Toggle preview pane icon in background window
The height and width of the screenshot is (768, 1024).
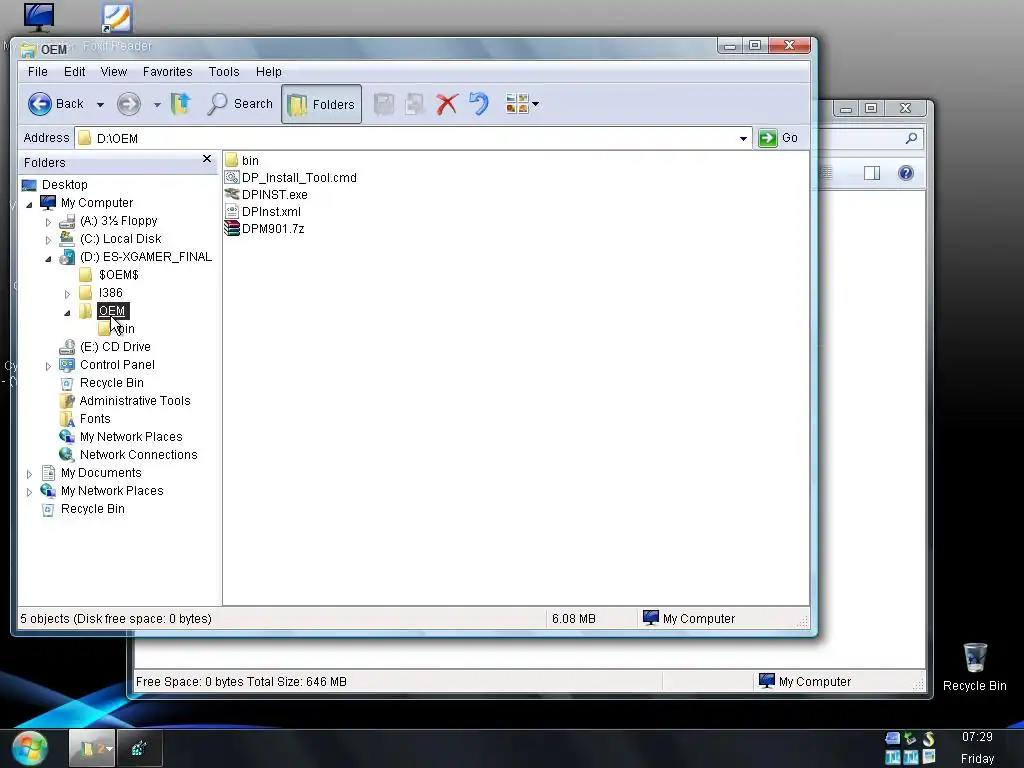(872, 173)
